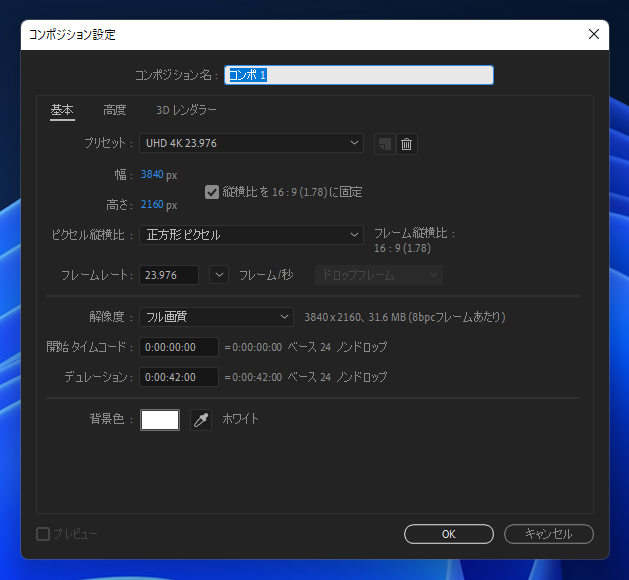Open the white 背景色 swatch
The height and width of the screenshot is (580, 629).
click(x=160, y=420)
